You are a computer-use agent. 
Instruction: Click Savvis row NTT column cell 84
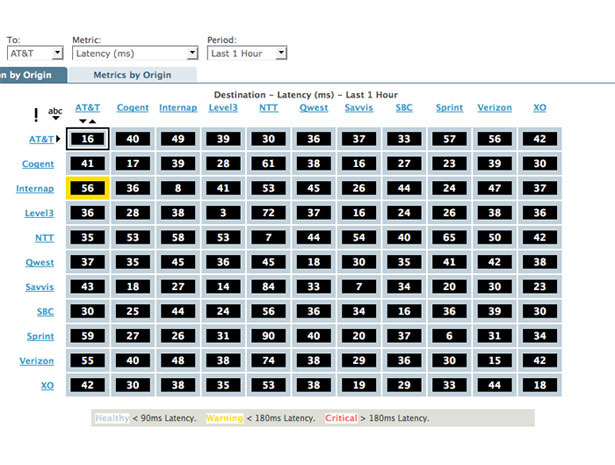pos(269,287)
